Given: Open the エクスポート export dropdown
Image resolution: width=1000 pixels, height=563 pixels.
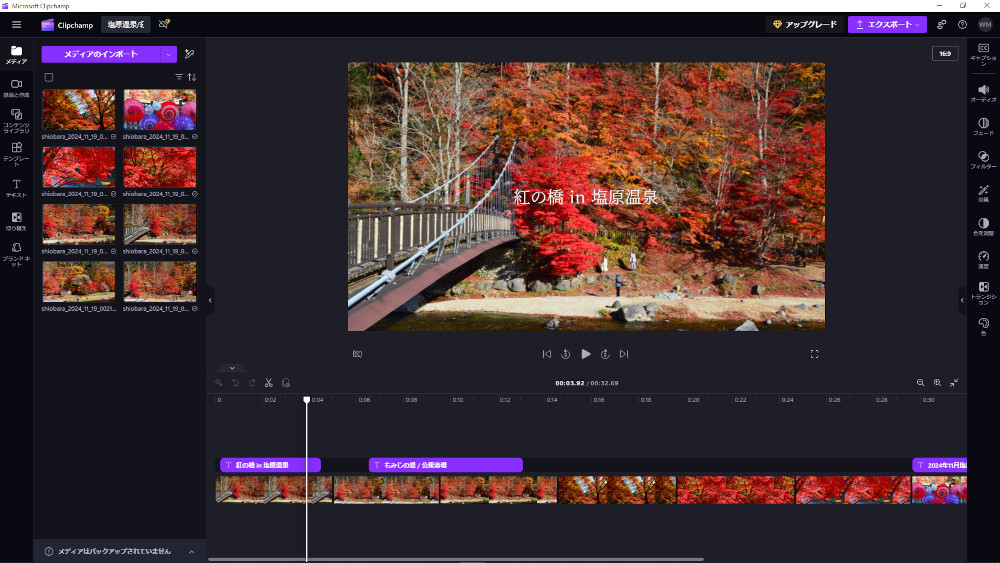Looking at the screenshot, I should click(886, 24).
